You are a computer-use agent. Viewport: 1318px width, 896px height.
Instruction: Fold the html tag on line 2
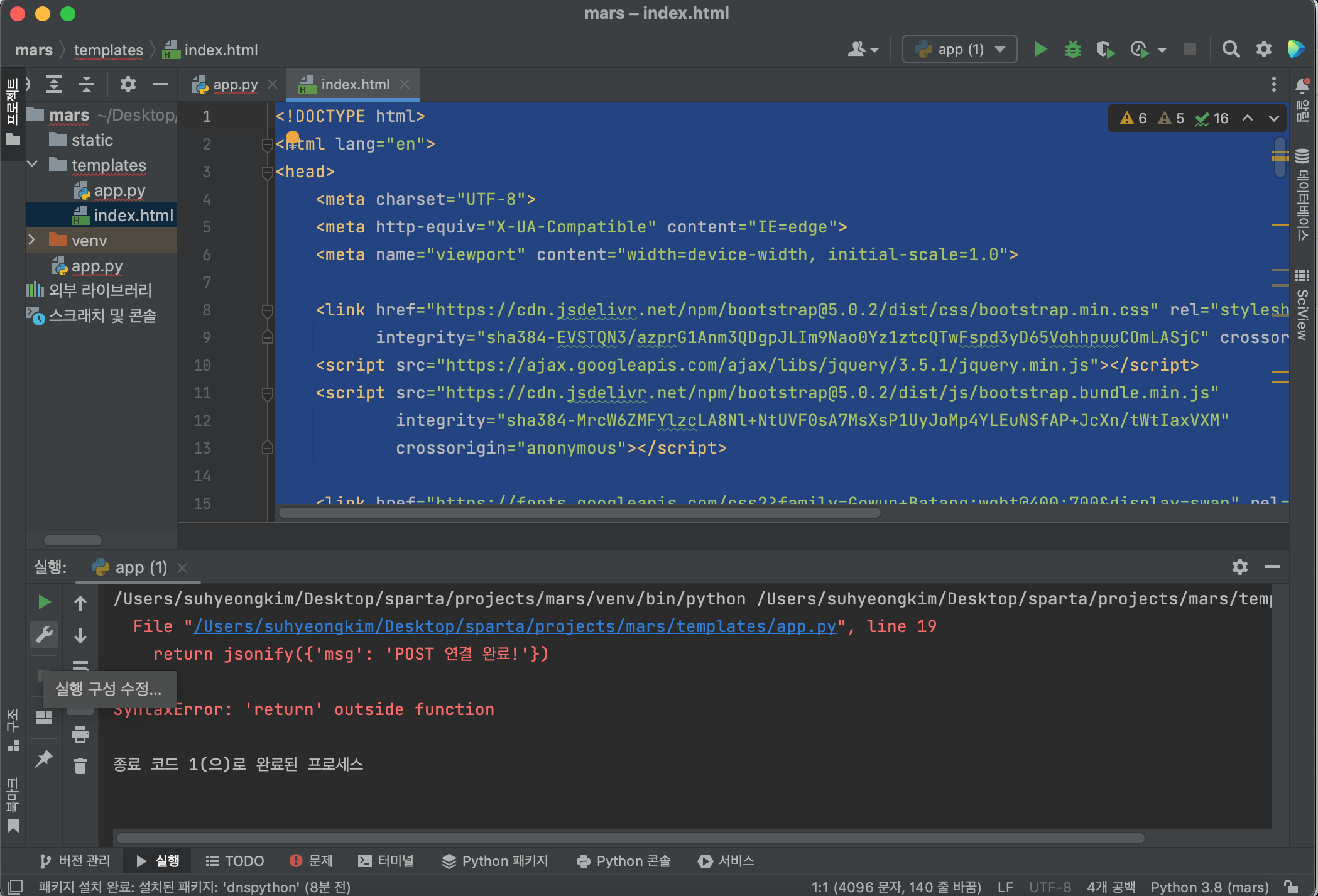pyautogui.click(x=267, y=145)
